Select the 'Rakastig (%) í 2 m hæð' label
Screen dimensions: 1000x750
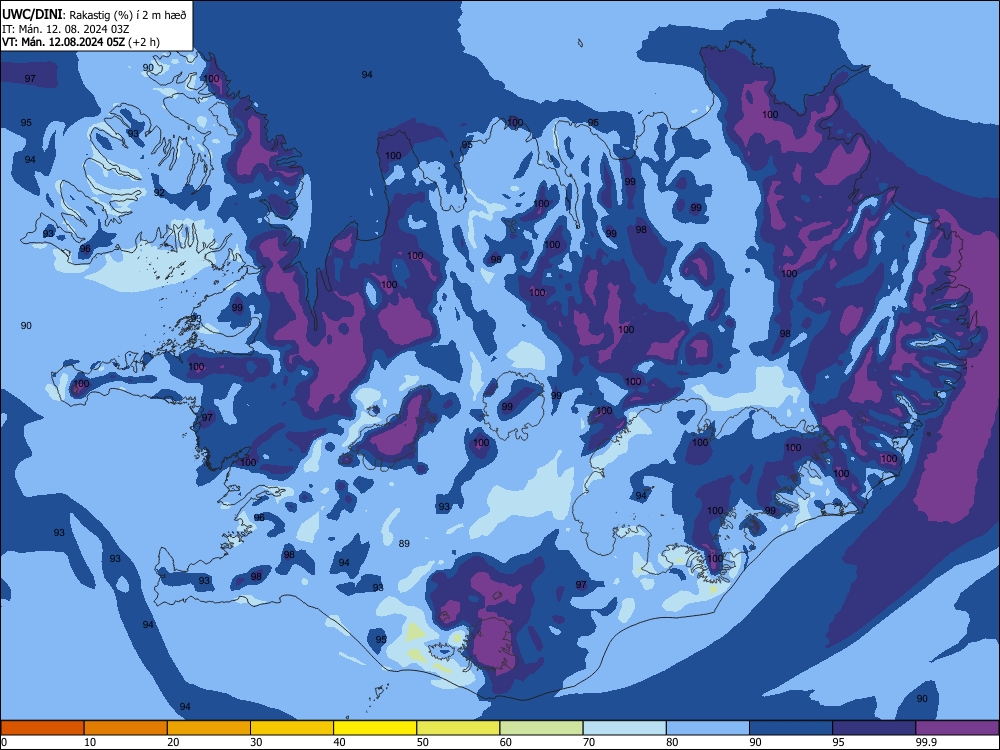pyautogui.click(x=128, y=15)
